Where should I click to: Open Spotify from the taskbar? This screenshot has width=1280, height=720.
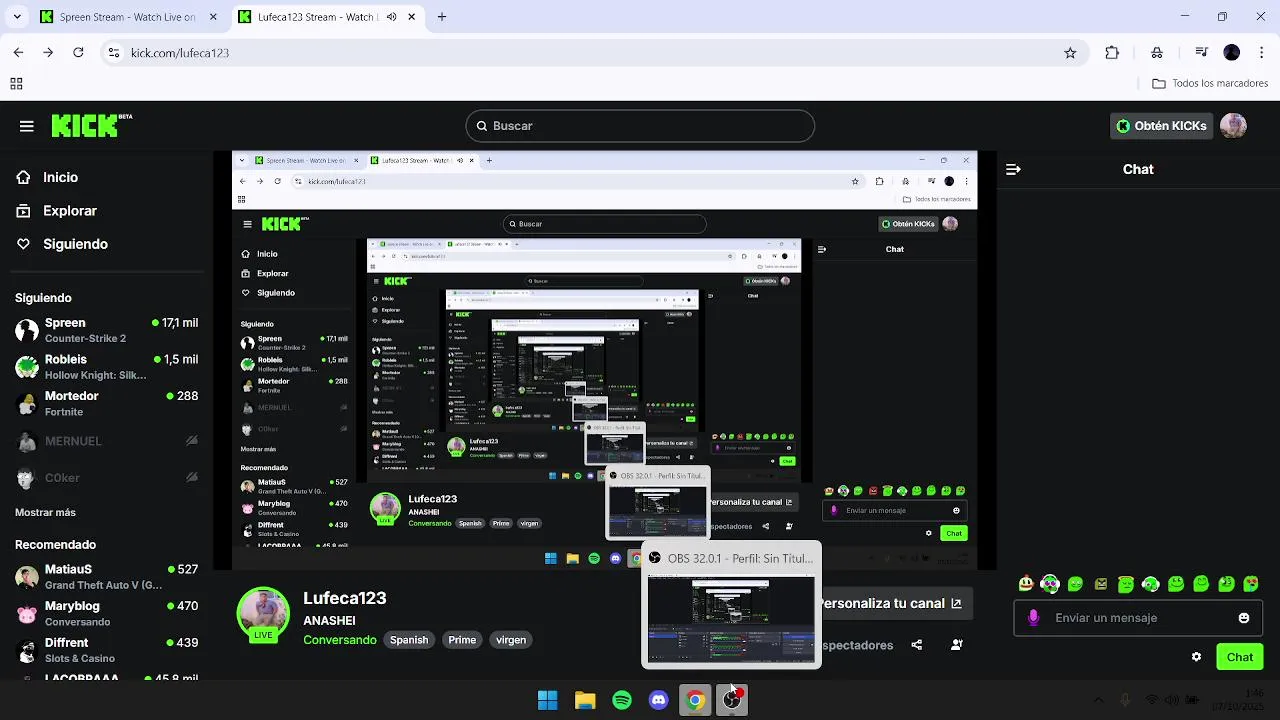pyautogui.click(x=622, y=700)
